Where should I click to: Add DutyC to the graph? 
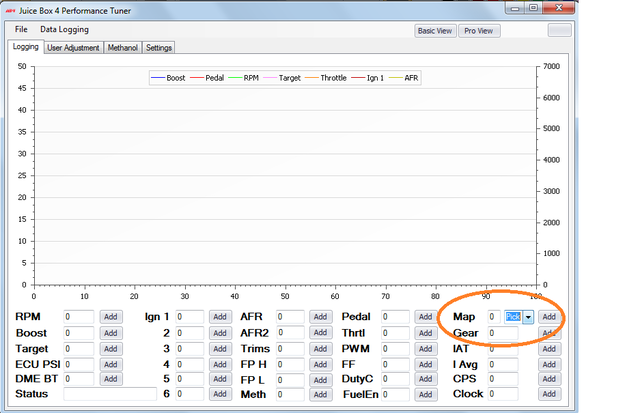(425, 379)
